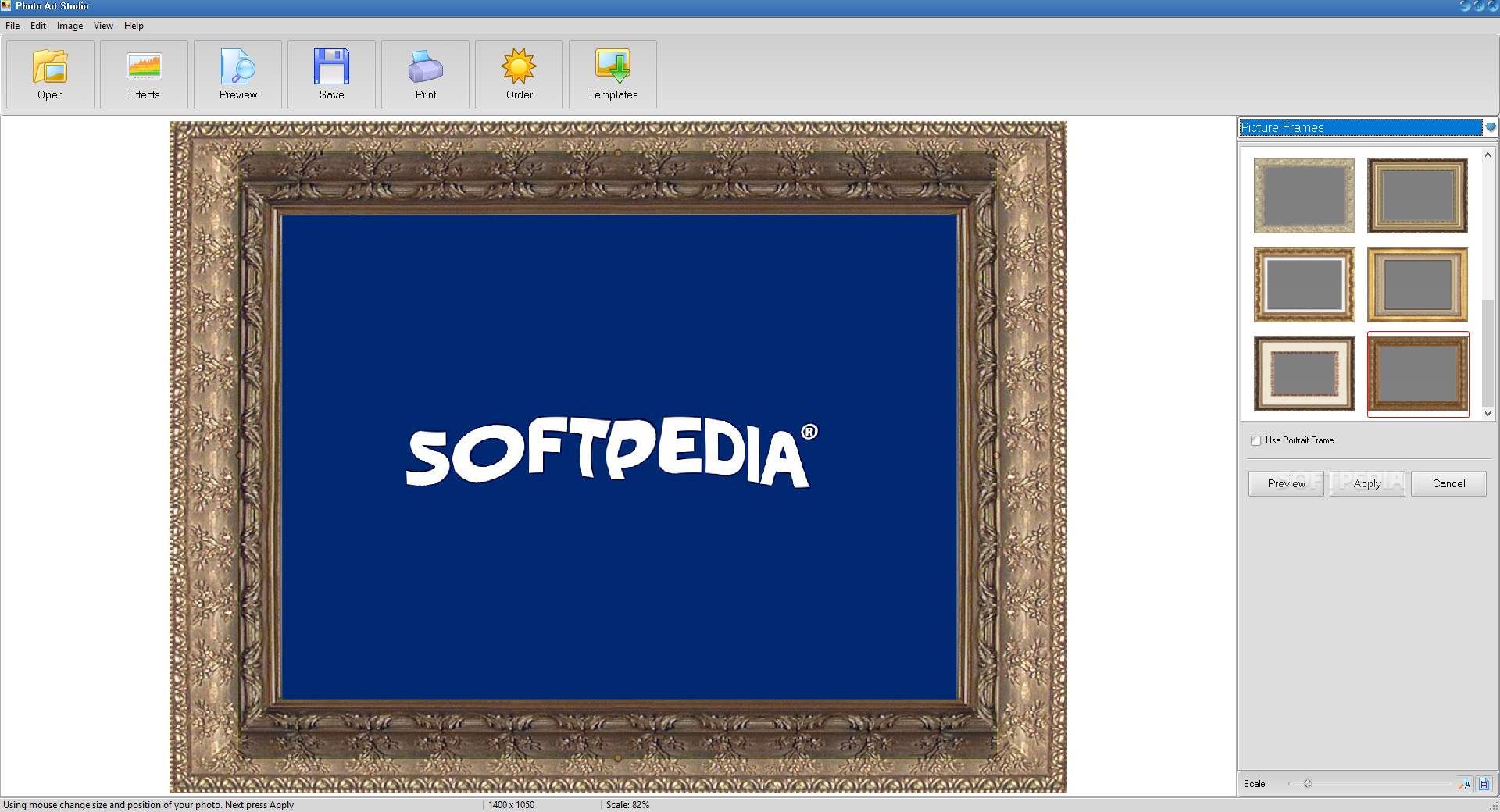The image size is (1500, 812).
Task: Click the text tool icon beside Scale slider
Action: click(1465, 784)
